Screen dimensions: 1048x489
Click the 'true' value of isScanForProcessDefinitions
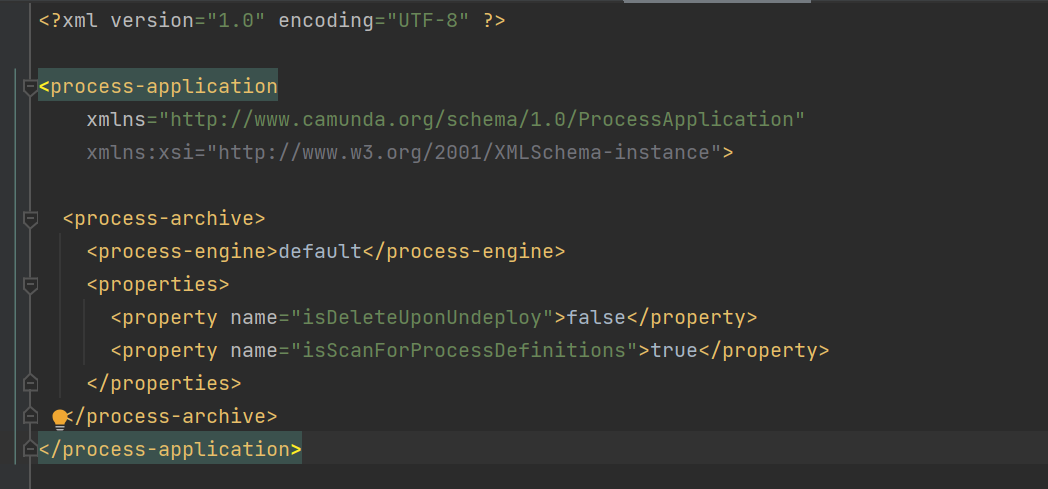(674, 351)
